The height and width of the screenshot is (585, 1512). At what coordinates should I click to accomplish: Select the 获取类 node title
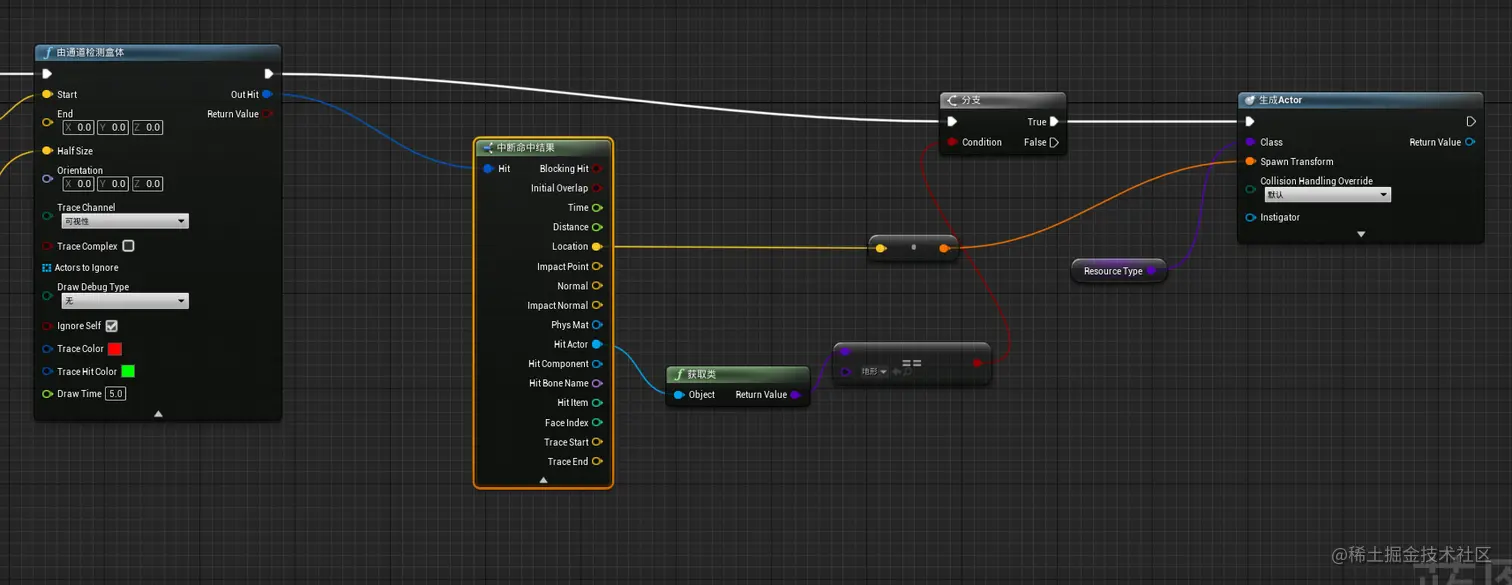(702, 374)
